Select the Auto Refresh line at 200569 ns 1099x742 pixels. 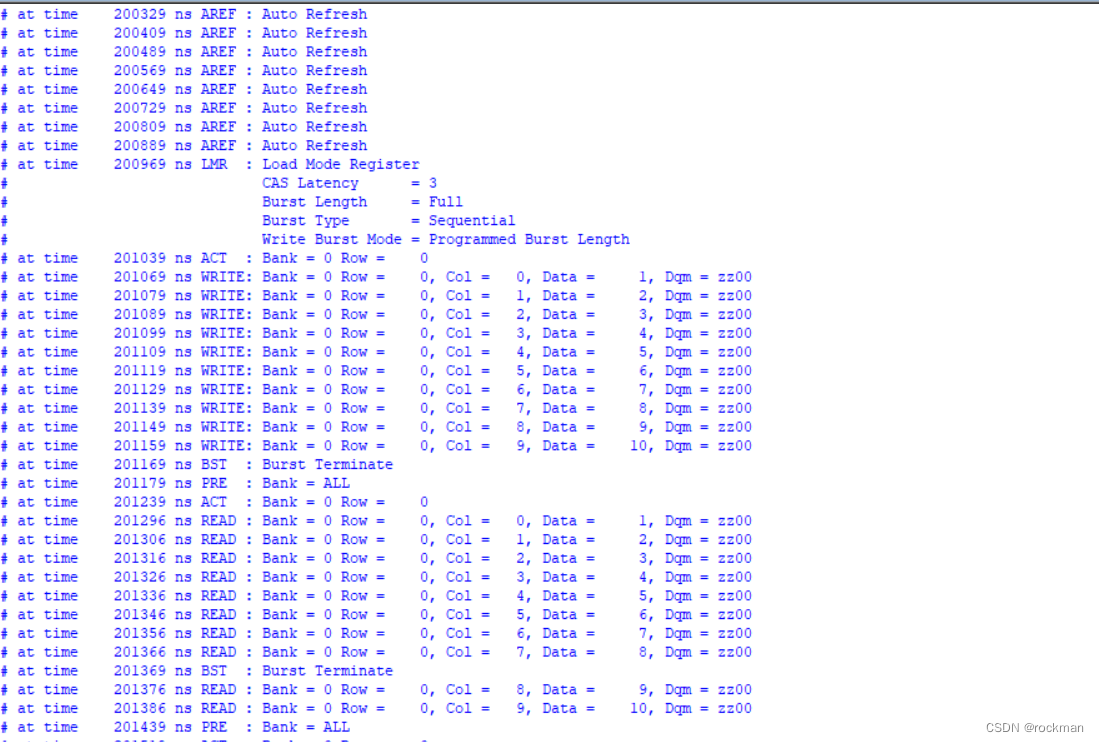(x=184, y=71)
